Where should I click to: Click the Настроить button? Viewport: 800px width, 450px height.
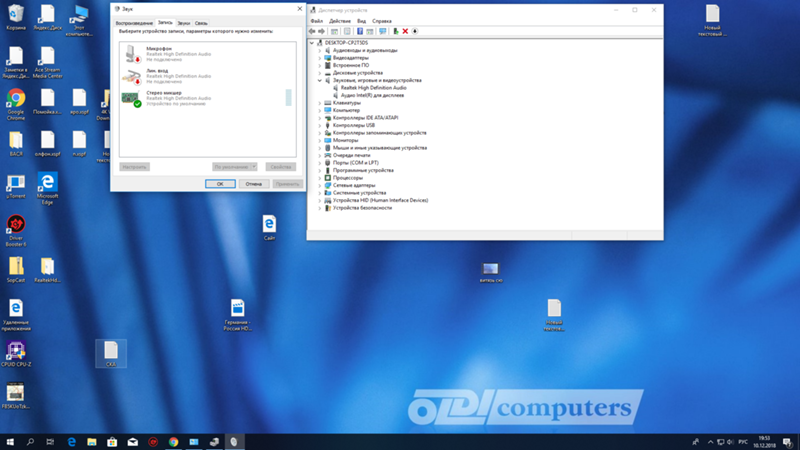(134, 167)
